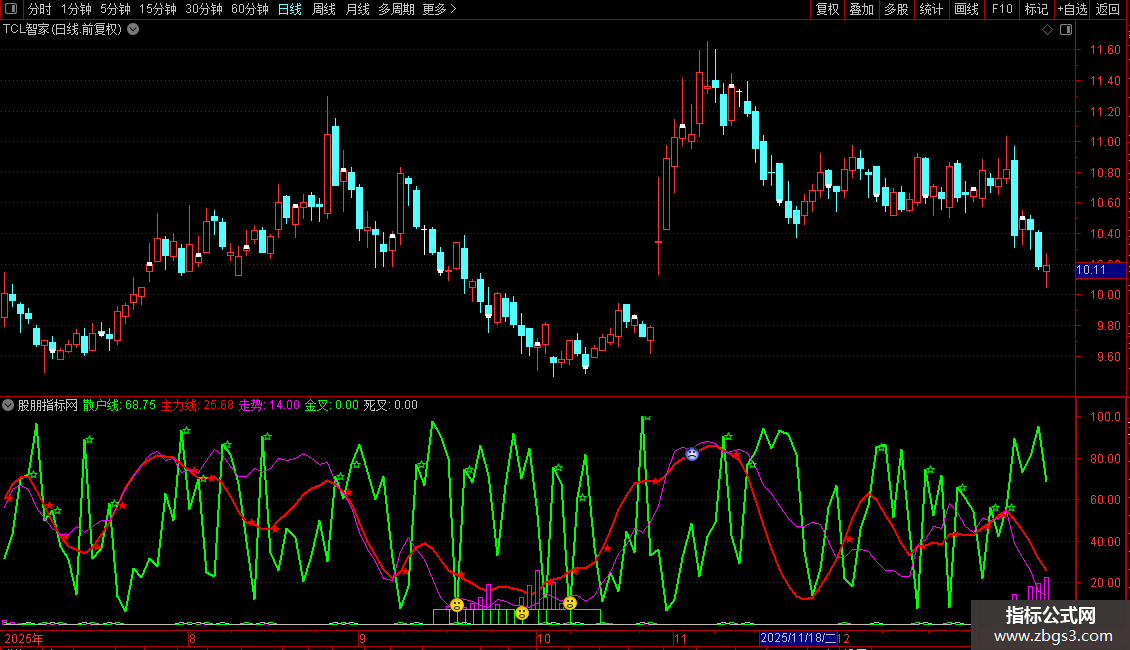Click the leftmost yellow smiley marker
This screenshot has width=1130, height=650.
pyautogui.click(x=457, y=605)
